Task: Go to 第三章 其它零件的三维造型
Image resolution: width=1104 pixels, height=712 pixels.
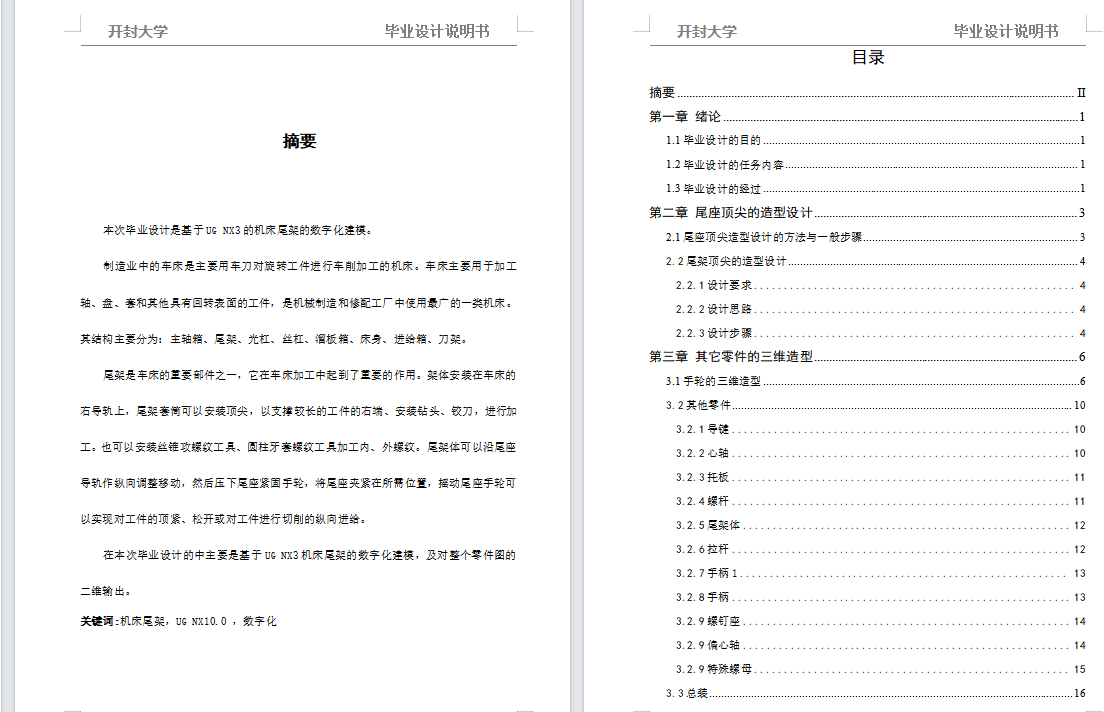Action: (867, 356)
